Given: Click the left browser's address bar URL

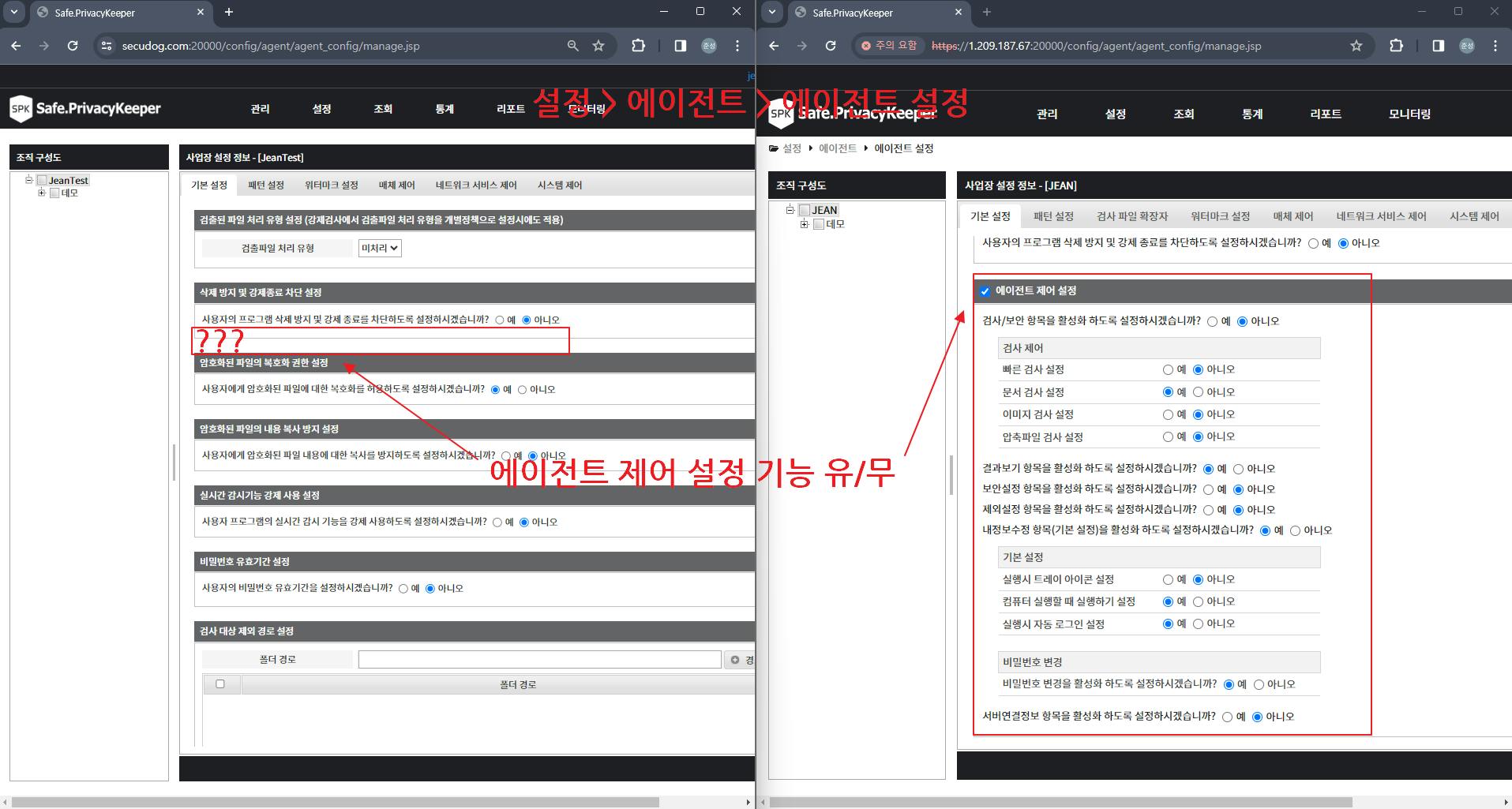Looking at the screenshot, I should coord(271,46).
